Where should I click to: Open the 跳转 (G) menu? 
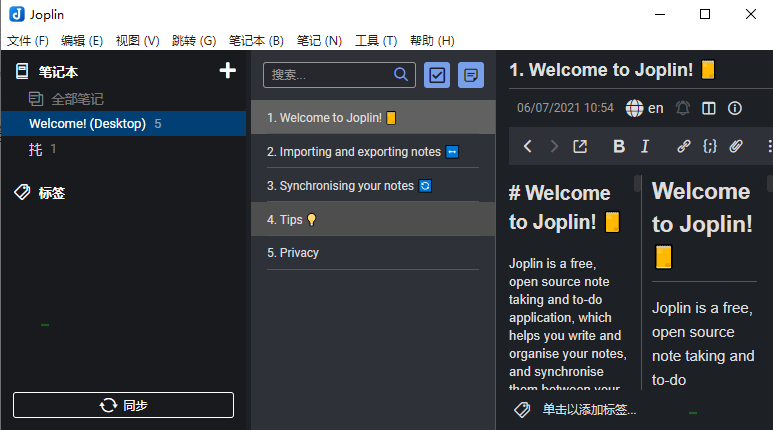pos(194,40)
